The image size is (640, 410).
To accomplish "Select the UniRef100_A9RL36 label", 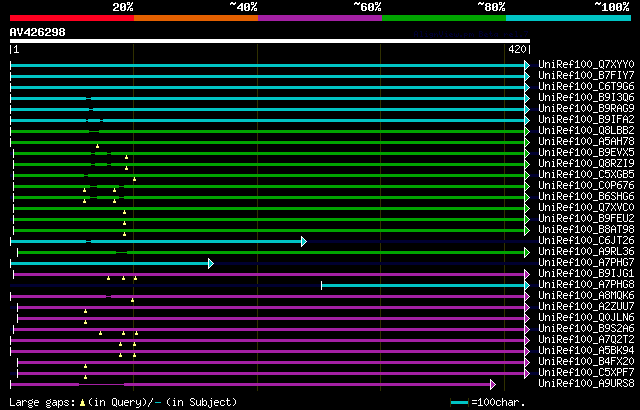I will point(586,252).
